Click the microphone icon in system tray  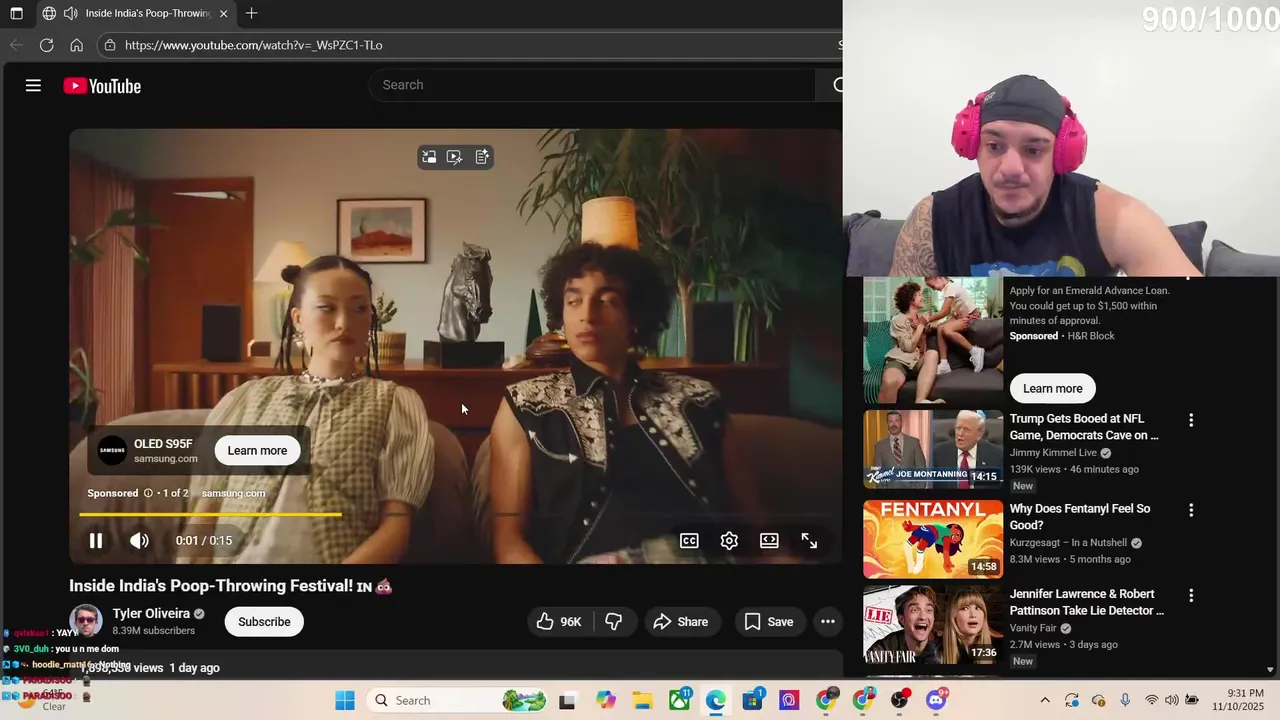(1125, 701)
